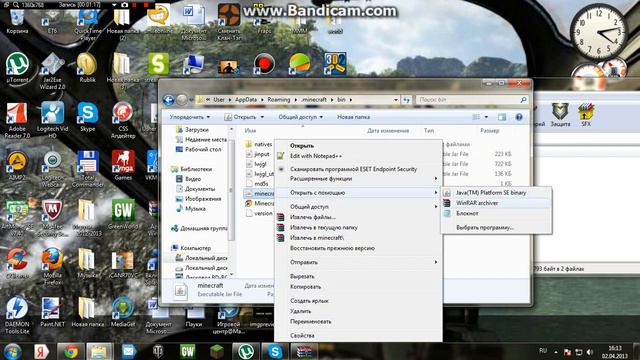Viewport: 640px width, 360px height.
Task: Click Переименовать in the context menu
Action: (358, 322)
